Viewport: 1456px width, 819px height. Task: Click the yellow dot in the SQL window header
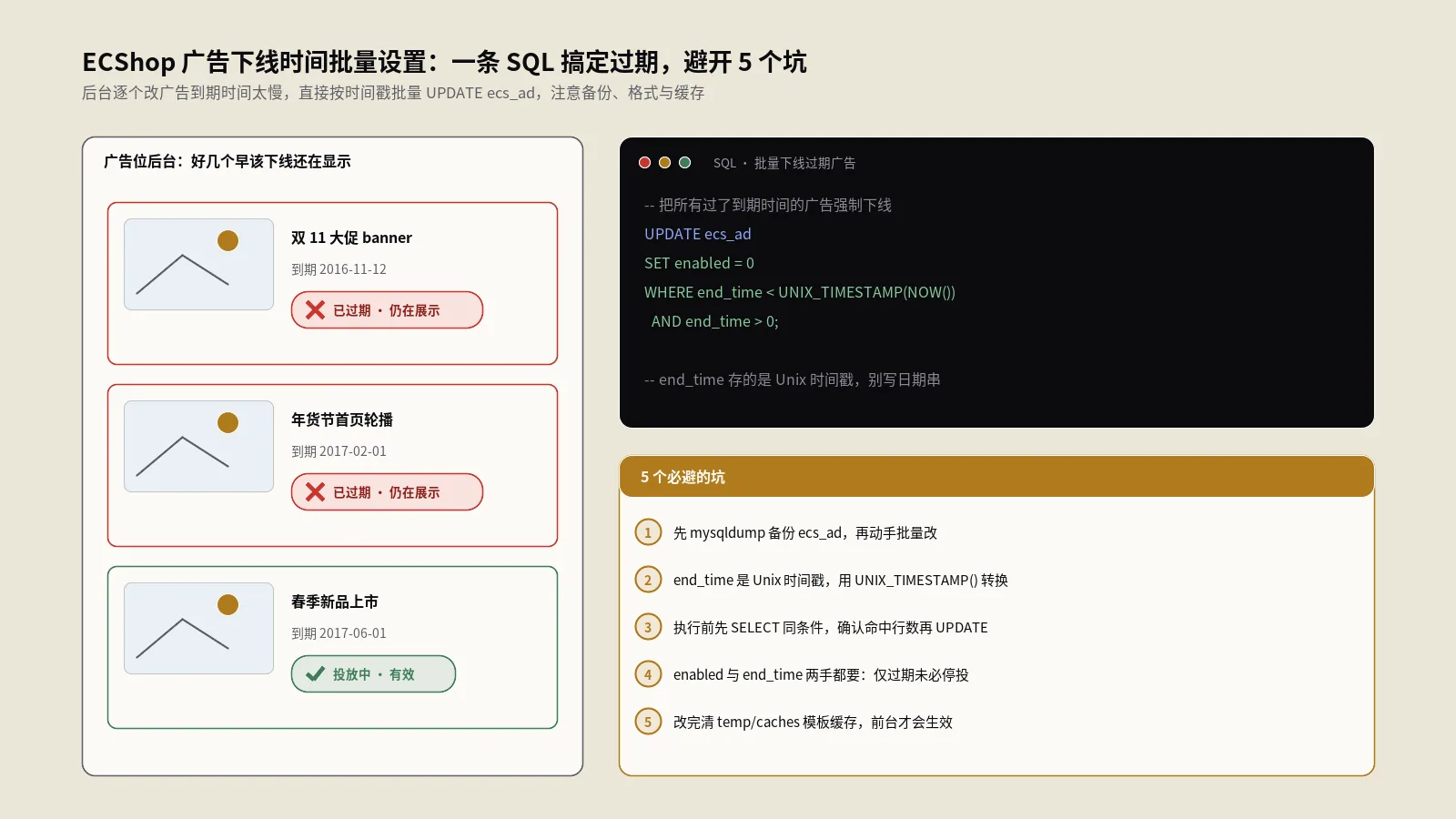[x=664, y=163]
